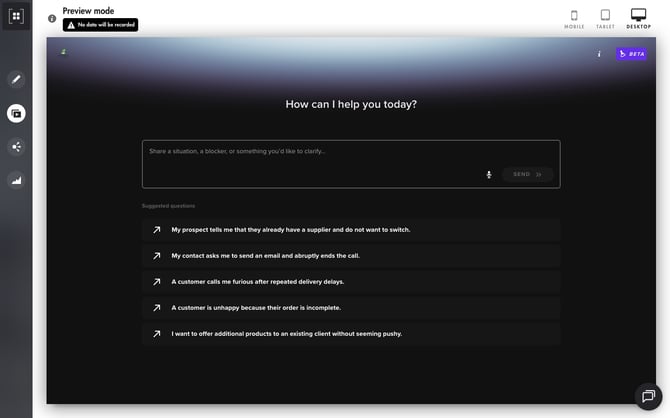The height and width of the screenshot is (418, 670).
Task: Select suggestion about incomplete order
Action: 351,308
